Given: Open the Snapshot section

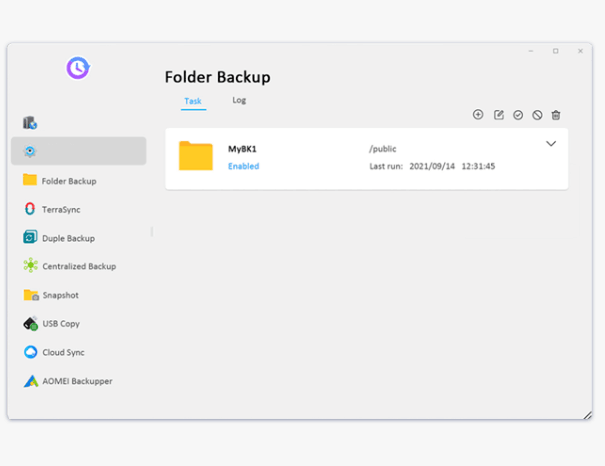Looking at the screenshot, I should (59, 296).
